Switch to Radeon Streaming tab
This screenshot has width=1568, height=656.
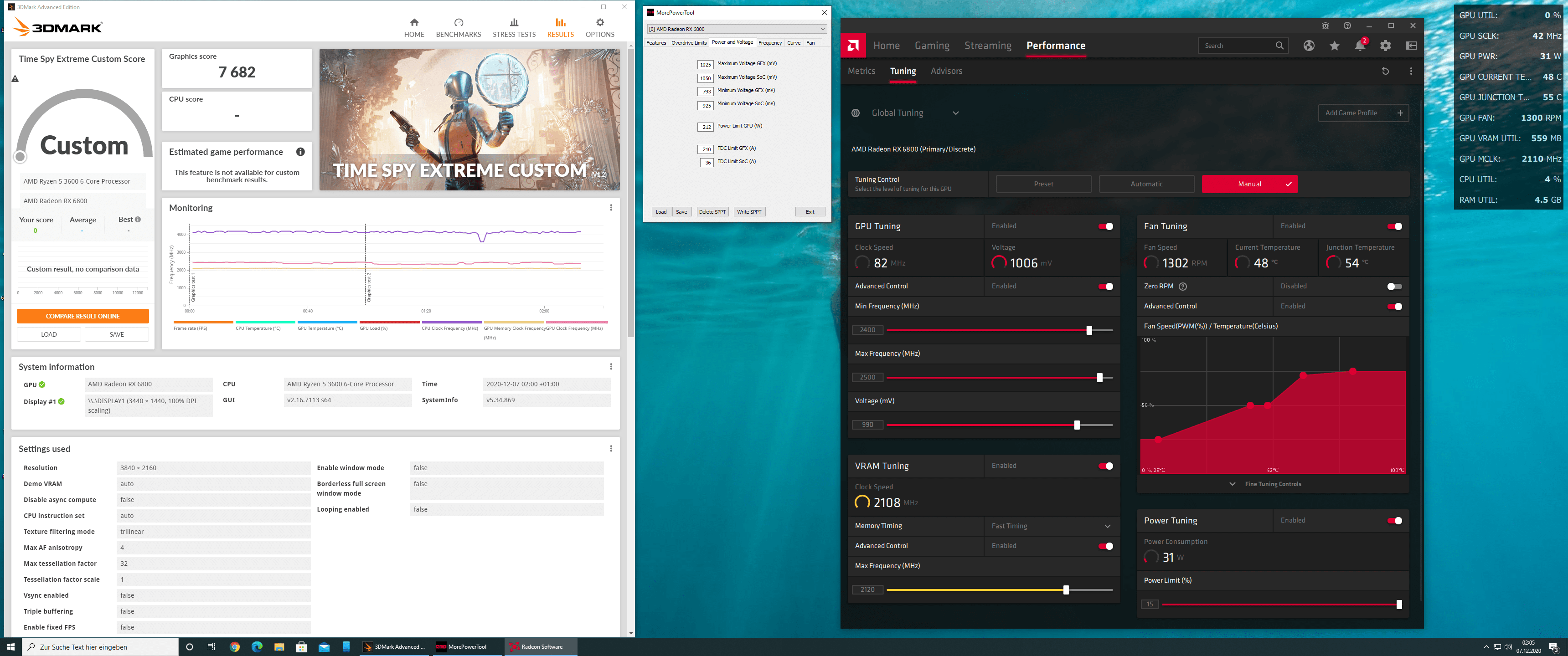click(987, 46)
